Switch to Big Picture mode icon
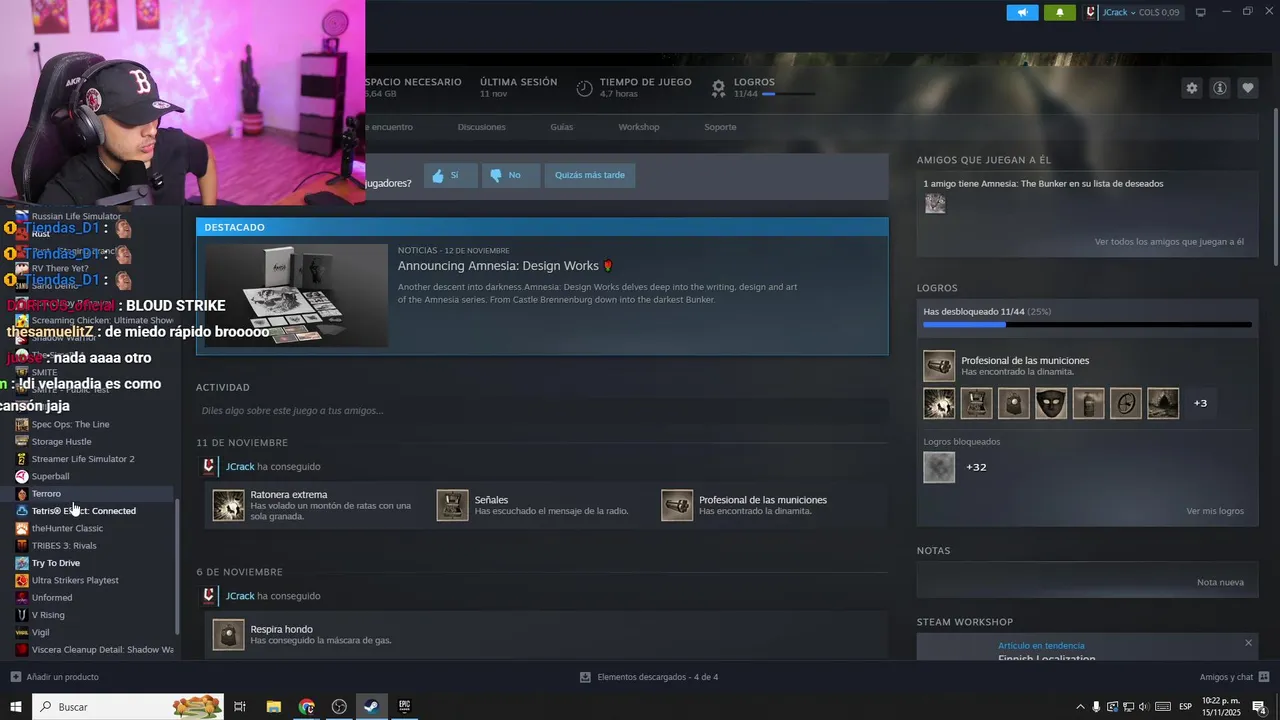The width and height of the screenshot is (1280, 720). [1201, 12]
